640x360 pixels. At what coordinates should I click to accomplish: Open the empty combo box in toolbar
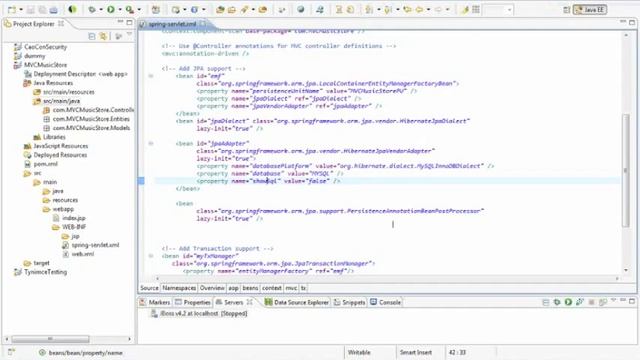(498, 10)
